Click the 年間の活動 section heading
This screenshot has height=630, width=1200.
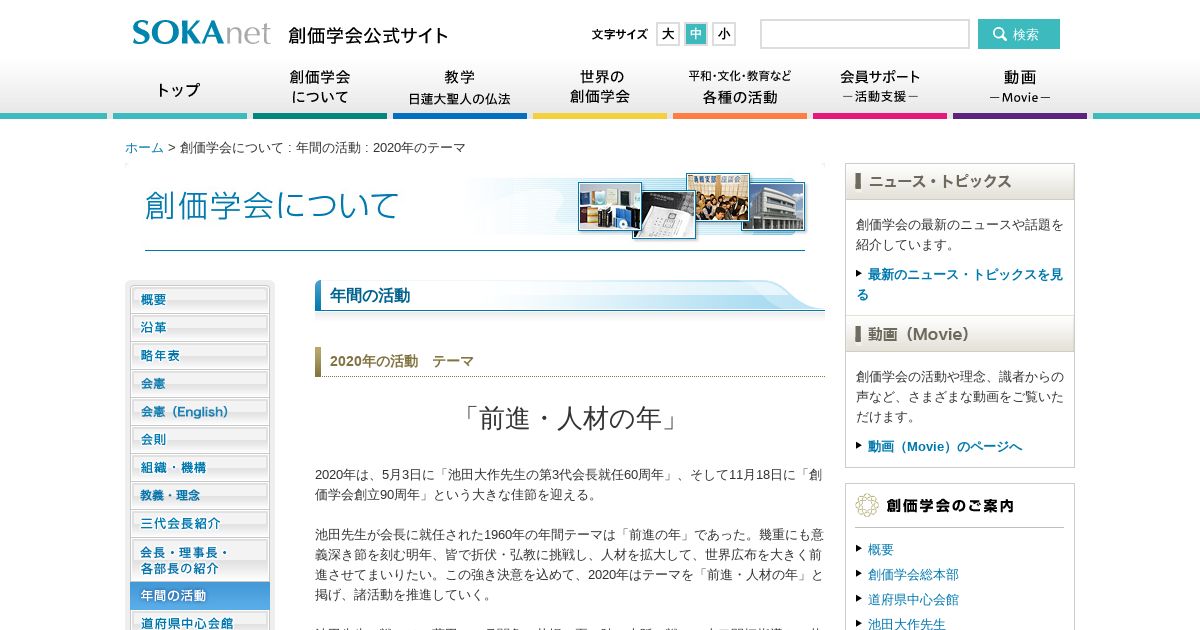point(570,296)
